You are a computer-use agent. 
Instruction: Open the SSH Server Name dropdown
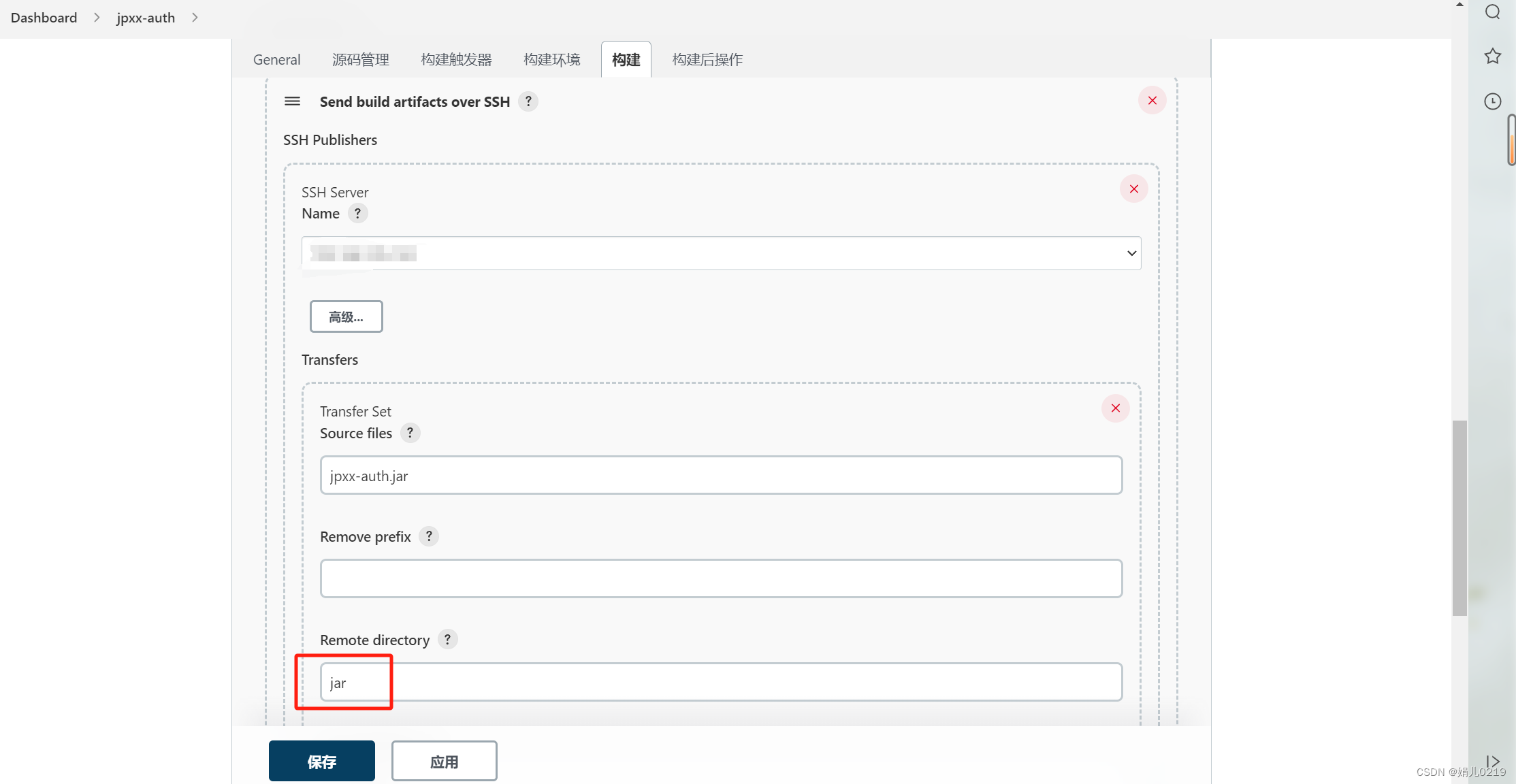[x=1131, y=252]
